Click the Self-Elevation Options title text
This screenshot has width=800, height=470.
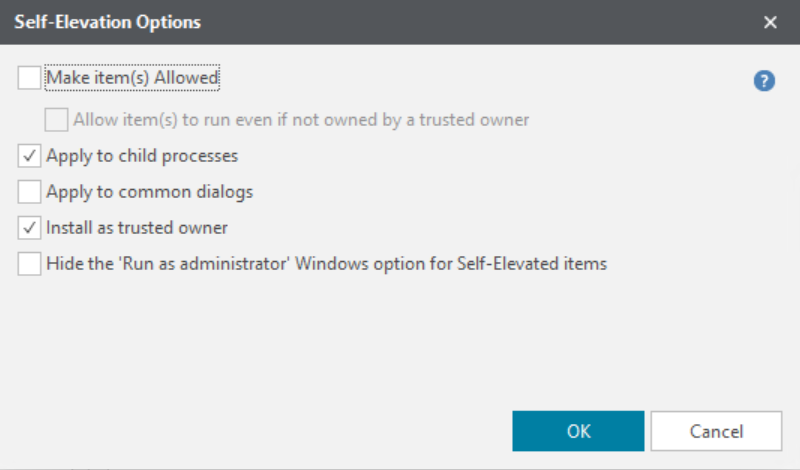tap(108, 22)
